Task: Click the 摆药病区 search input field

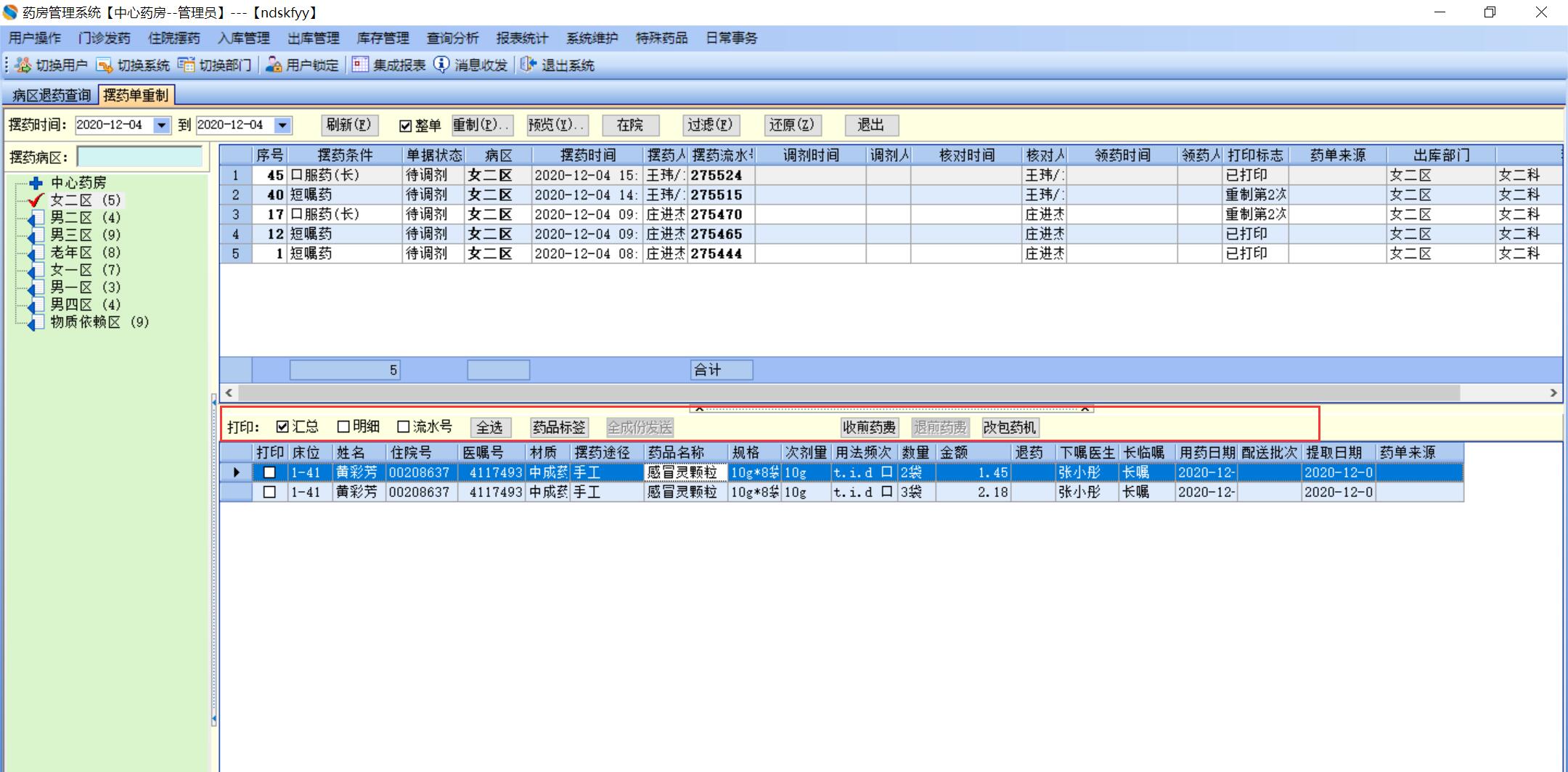Action: tap(140, 157)
